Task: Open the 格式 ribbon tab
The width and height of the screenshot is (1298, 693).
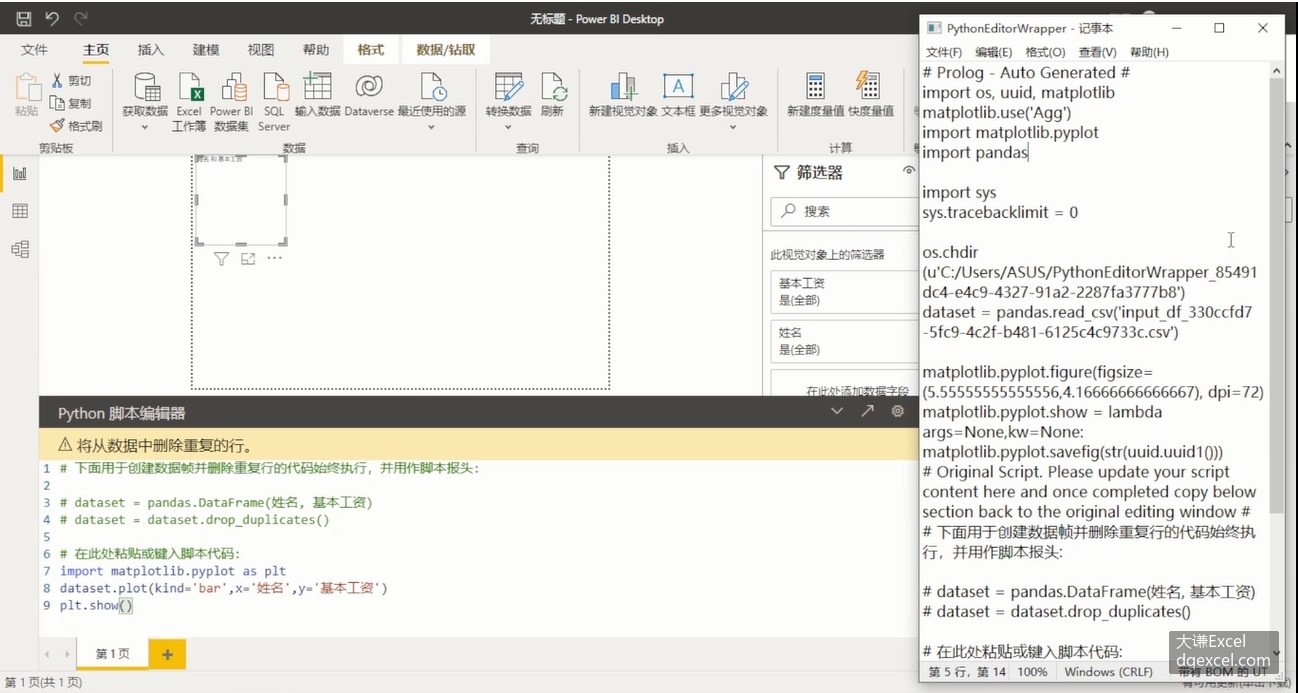Action: 371,50
